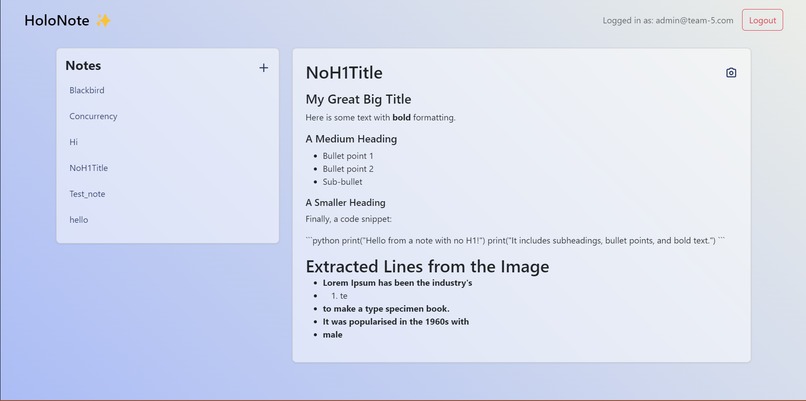Click the sparkles icon beside HoloNote
Viewport: 806px width, 401px height.
point(103,21)
